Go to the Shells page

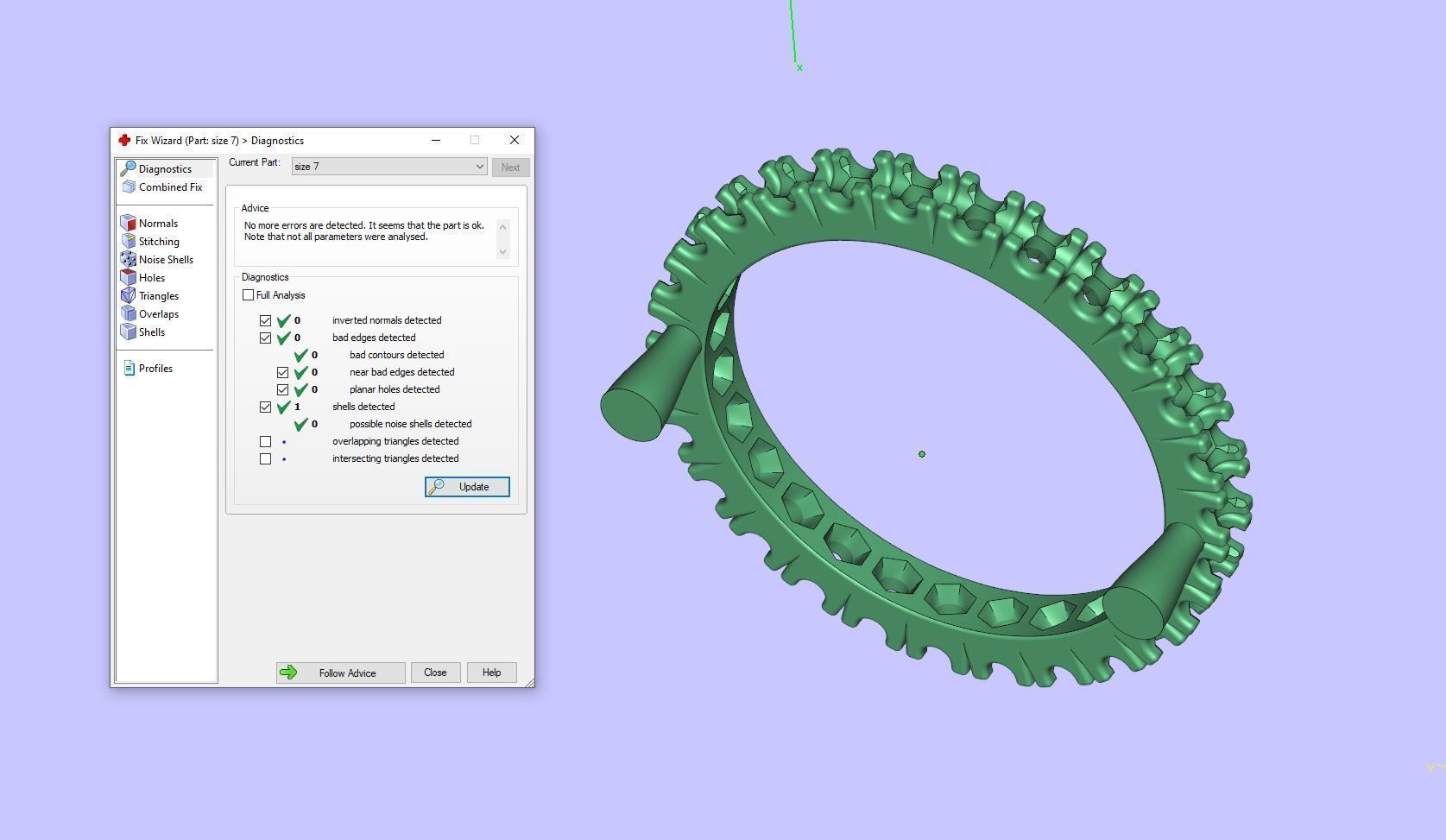click(x=152, y=332)
